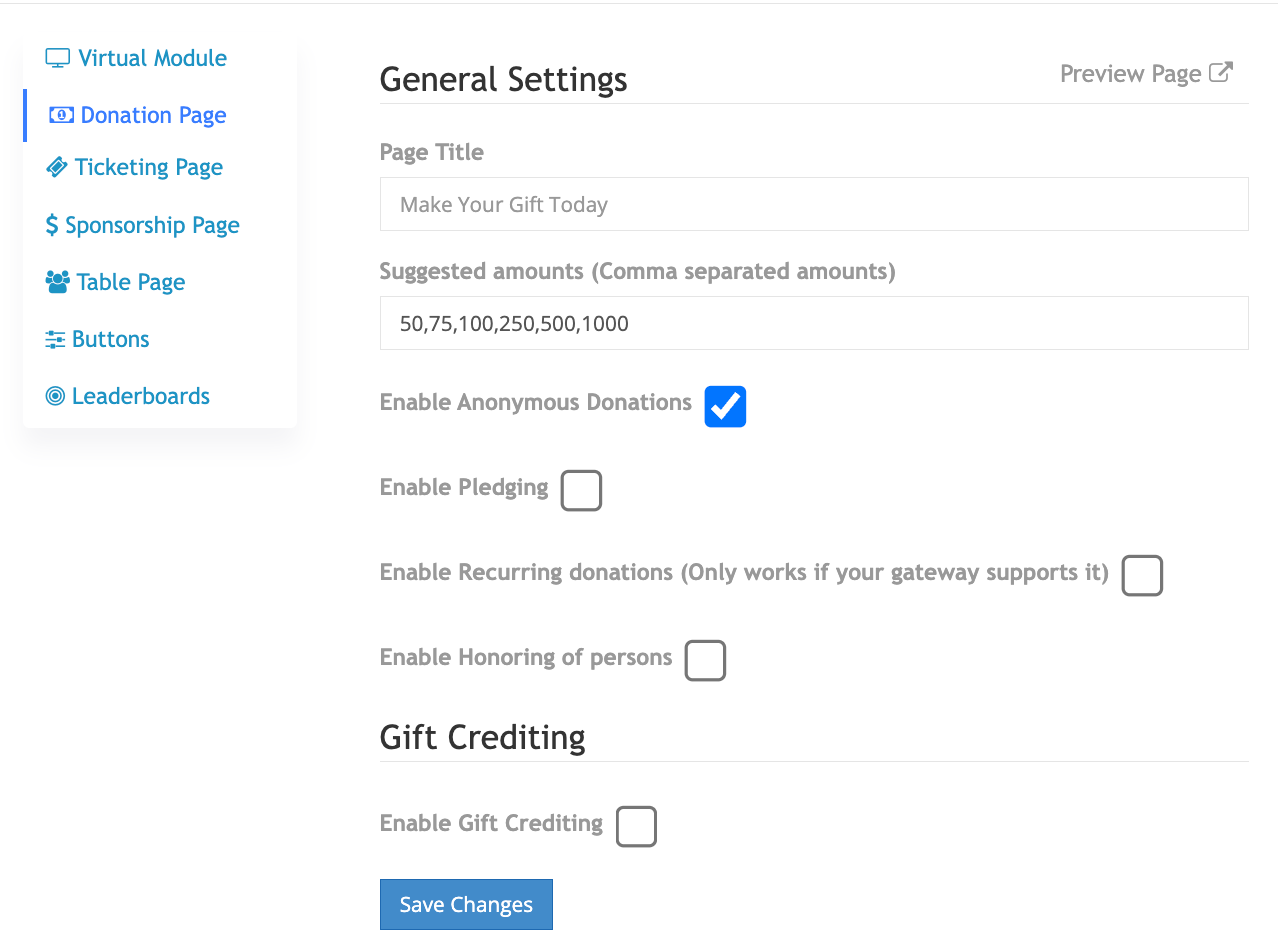Uncheck Enable Anonymous Donations checkbox

[x=725, y=406]
